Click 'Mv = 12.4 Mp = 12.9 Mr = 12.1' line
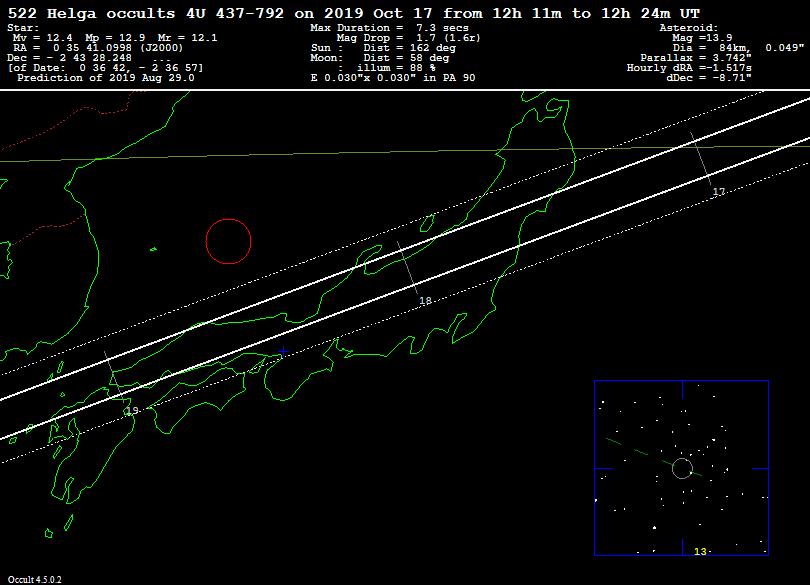 point(115,38)
